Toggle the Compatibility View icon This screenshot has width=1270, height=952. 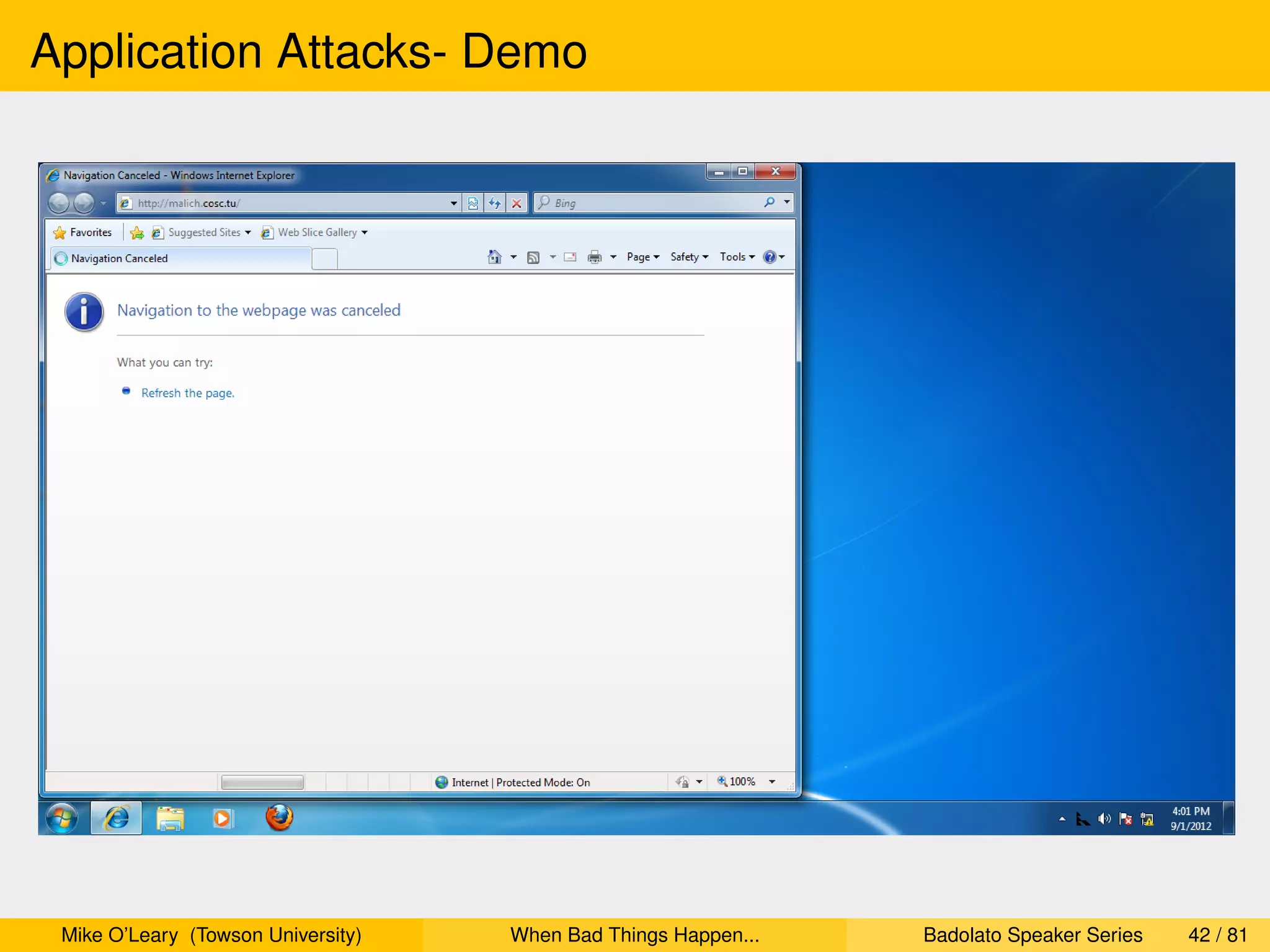coord(473,203)
